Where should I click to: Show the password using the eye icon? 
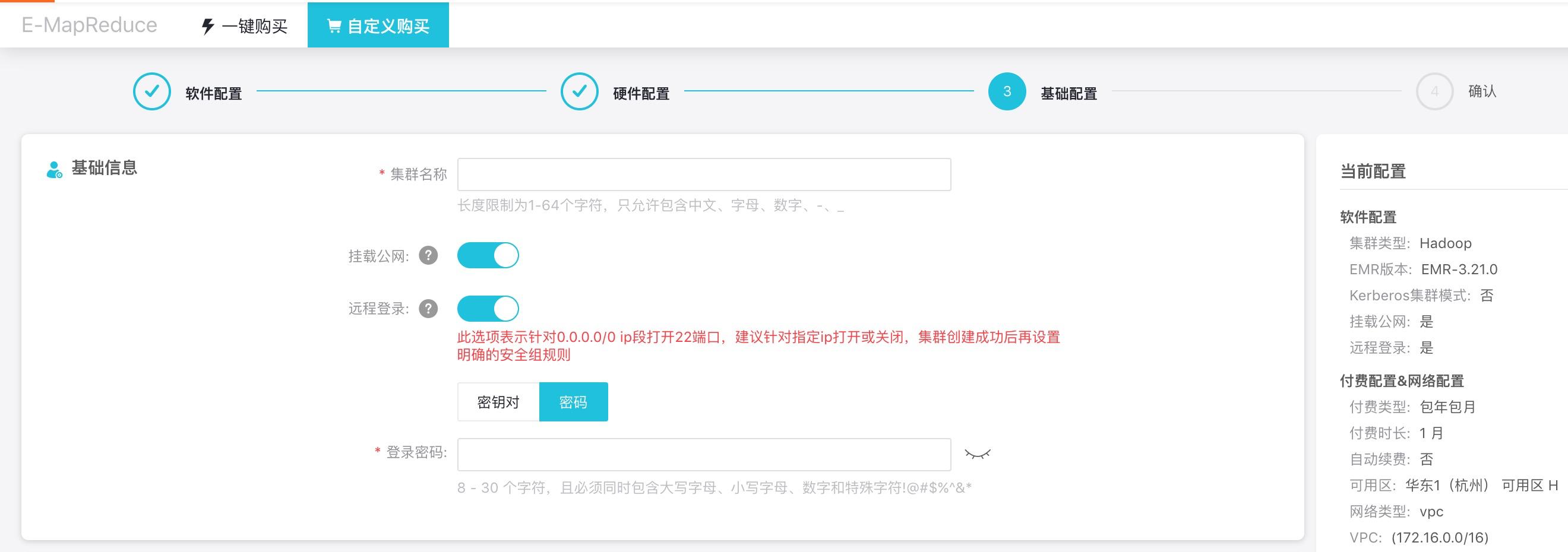[x=978, y=454]
